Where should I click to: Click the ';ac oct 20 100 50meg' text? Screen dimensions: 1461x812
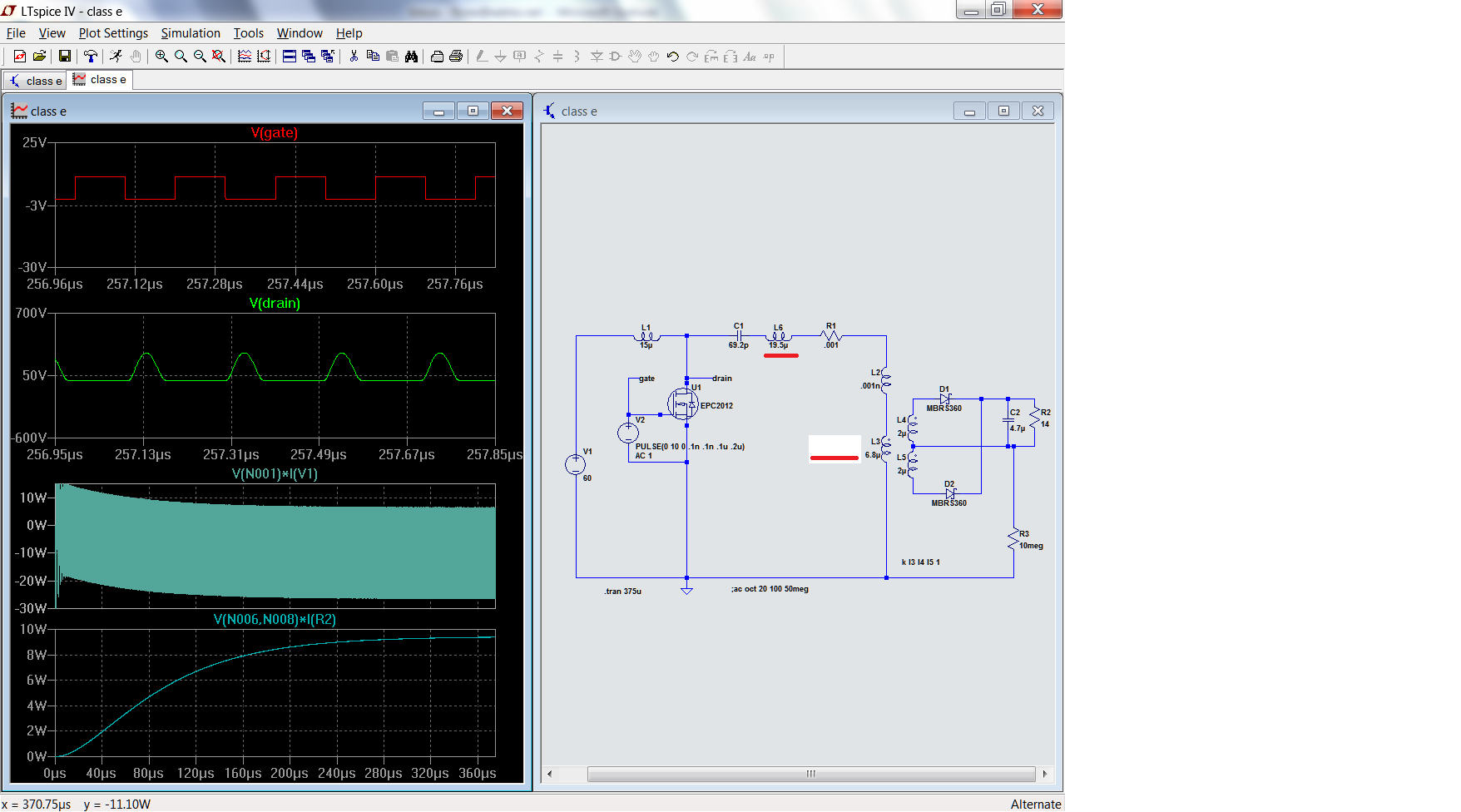click(x=770, y=589)
